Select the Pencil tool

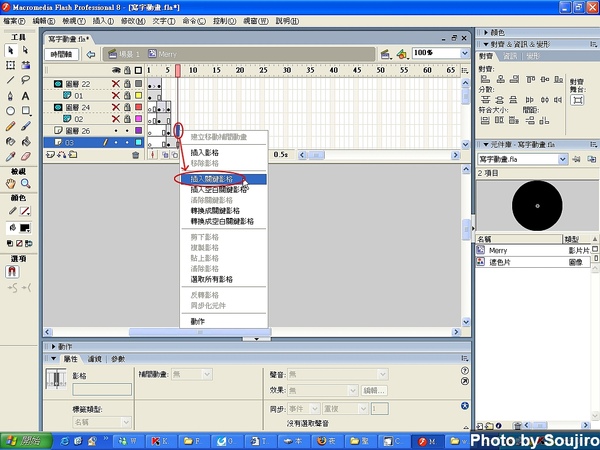(11, 126)
